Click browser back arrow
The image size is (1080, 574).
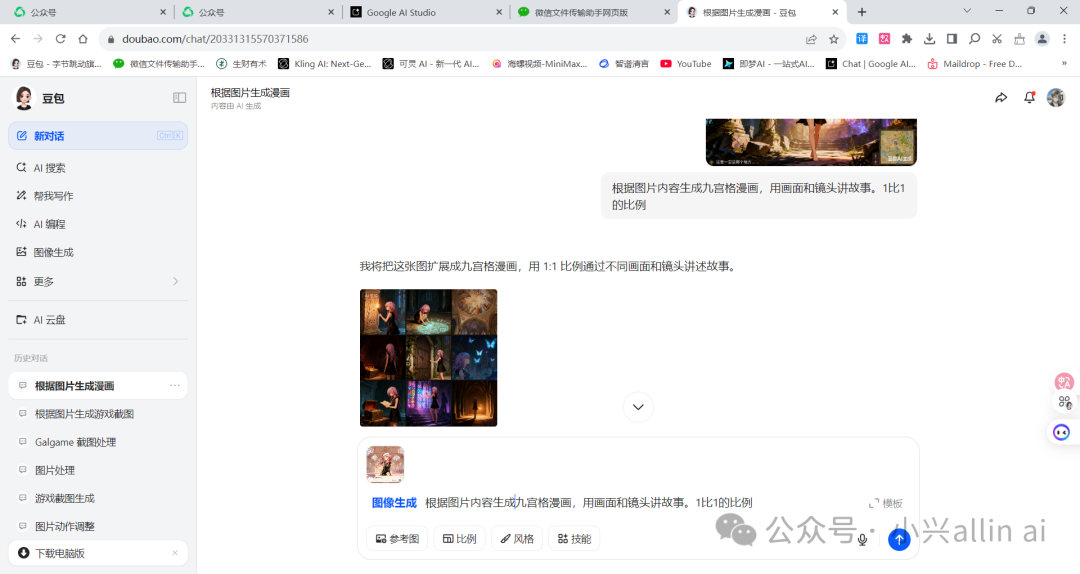point(16,39)
